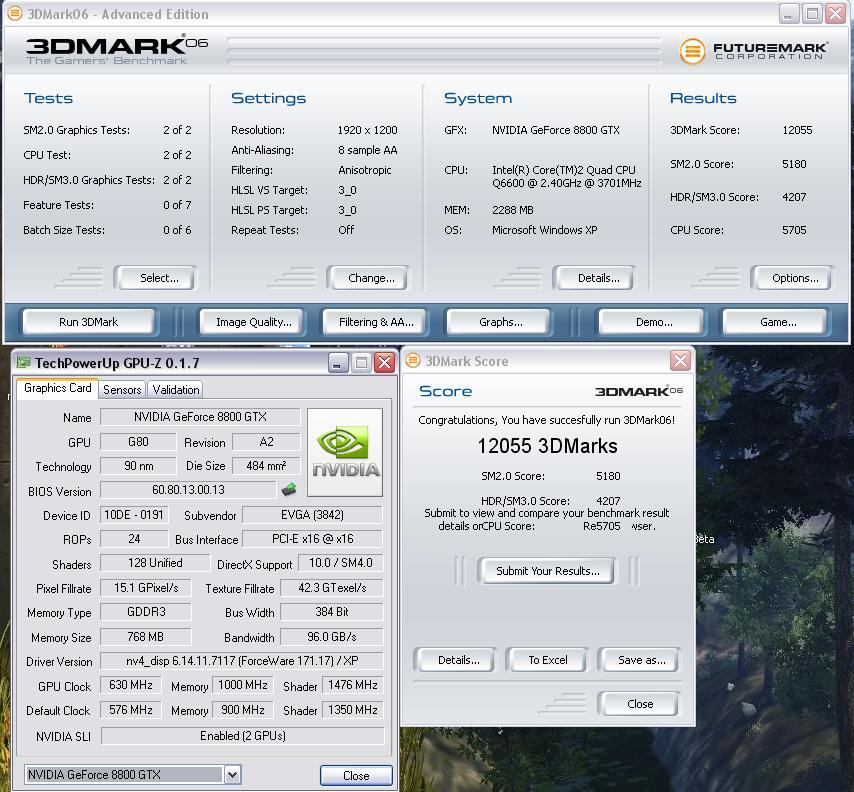Open Details... in 3DMark Score dialog

(x=458, y=660)
